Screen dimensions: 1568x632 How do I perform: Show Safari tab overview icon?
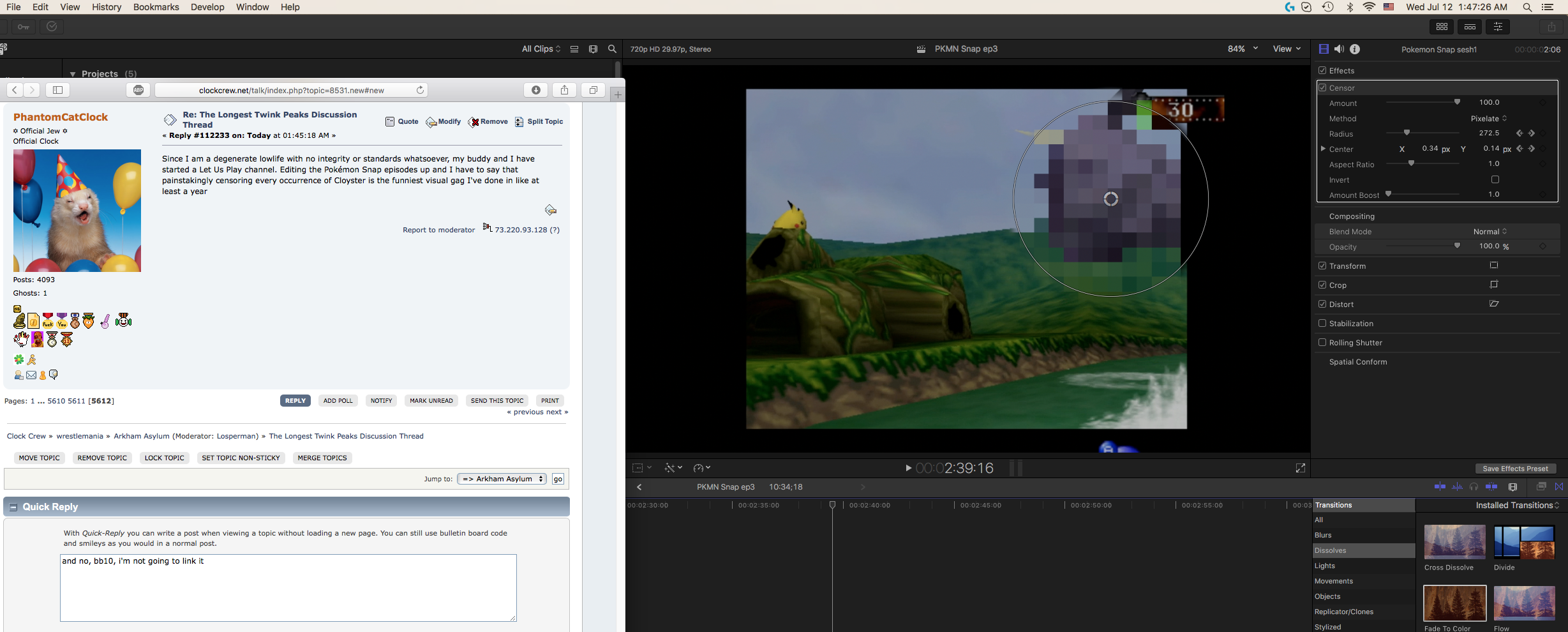point(593,90)
